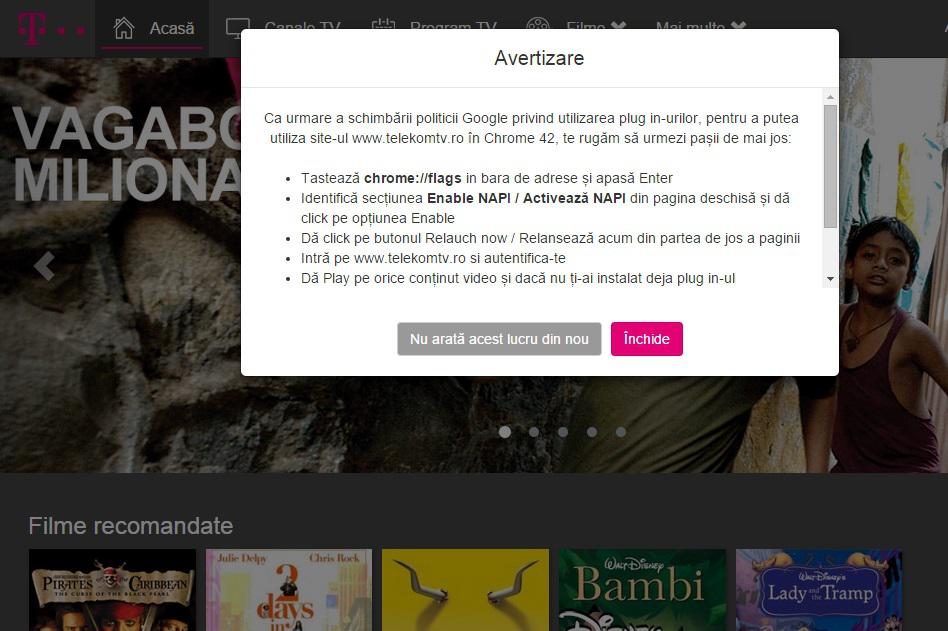The image size is (948, 631).
Task: Click Nu arată acest lucru din nou
Action: coord(499,339)
